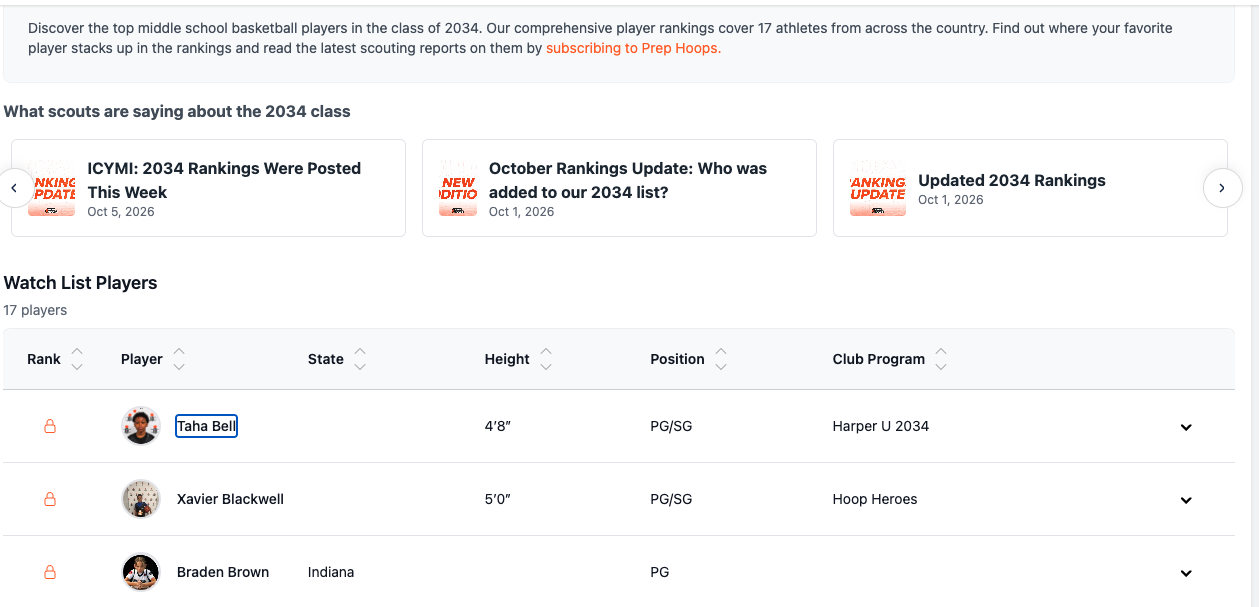
Task: Open Xavier Blackwell's profile photo
Action: (141, 499)
